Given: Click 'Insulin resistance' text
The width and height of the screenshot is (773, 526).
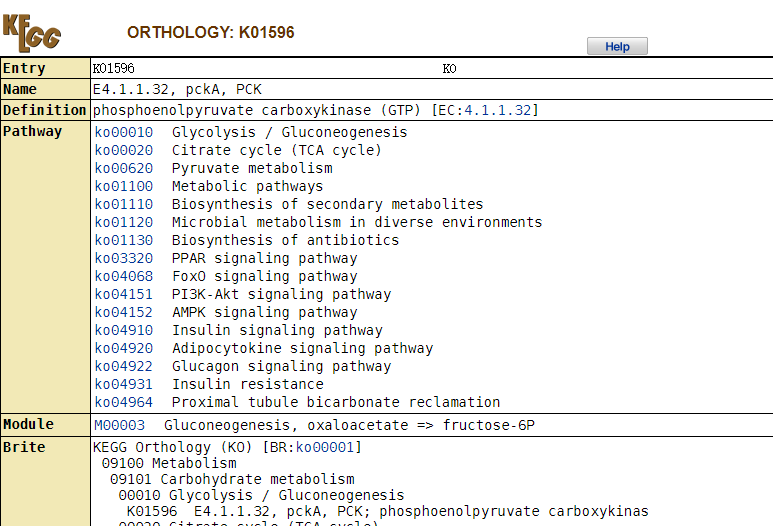Looking at the screenshot, I should (247, 384).
